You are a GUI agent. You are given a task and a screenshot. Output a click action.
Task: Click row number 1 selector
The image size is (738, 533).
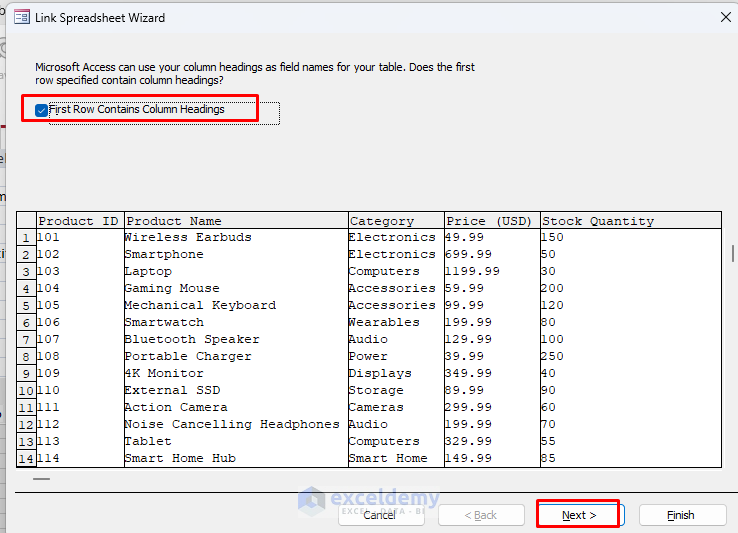pos(26,238)
